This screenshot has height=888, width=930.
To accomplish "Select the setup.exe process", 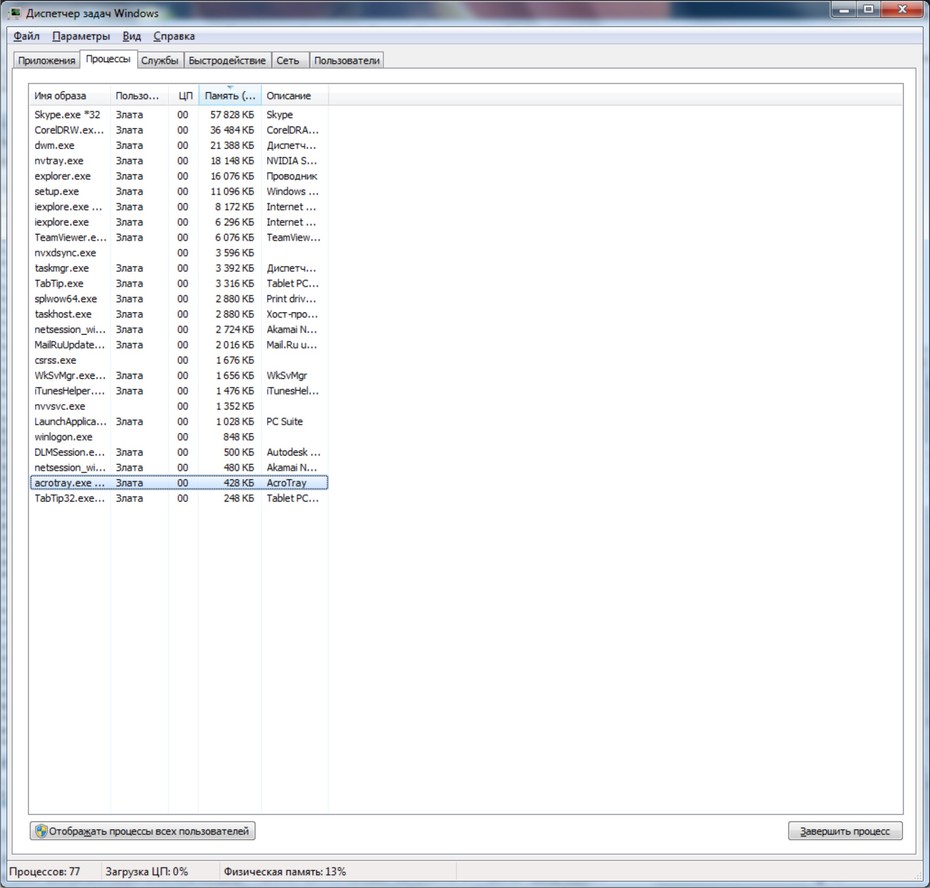I will pyautogui.click(x=179, y=192).
